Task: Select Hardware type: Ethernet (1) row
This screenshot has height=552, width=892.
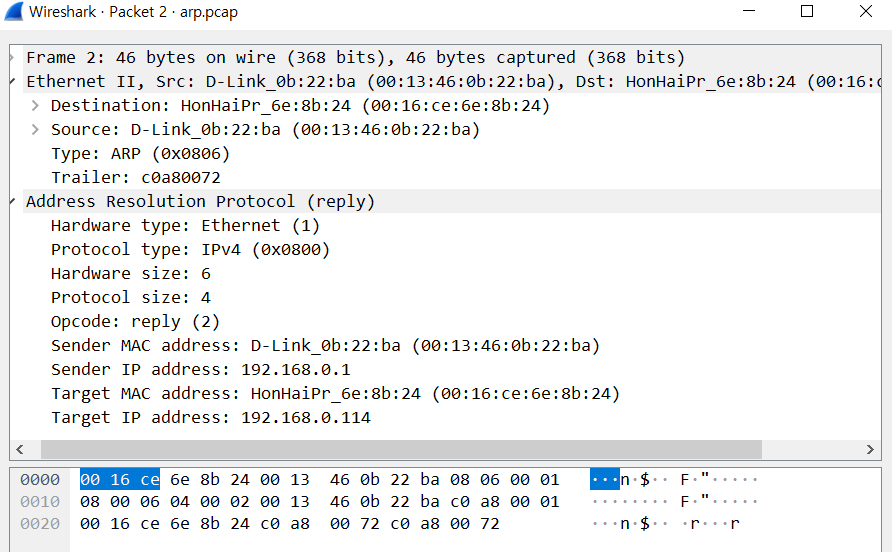Action: click(185, 225)
